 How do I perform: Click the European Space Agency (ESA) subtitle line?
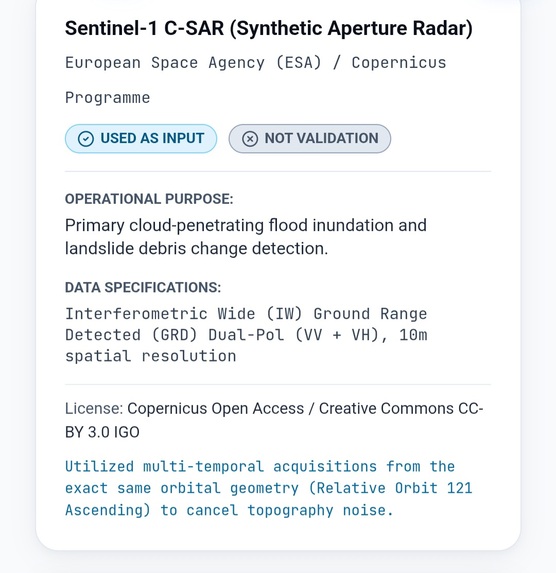pyautogui.click(x=256, y=63)
